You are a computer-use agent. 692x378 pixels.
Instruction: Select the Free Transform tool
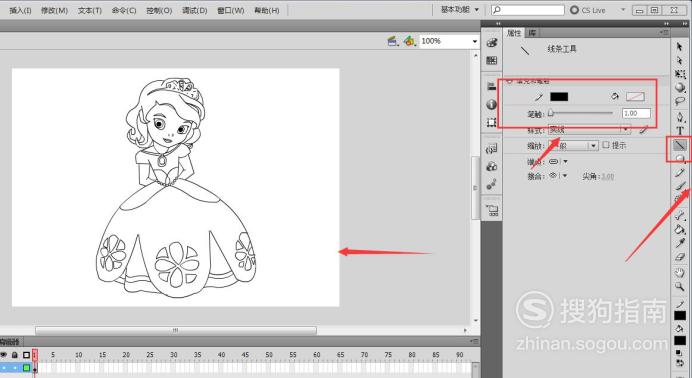[x=680, y=74]
